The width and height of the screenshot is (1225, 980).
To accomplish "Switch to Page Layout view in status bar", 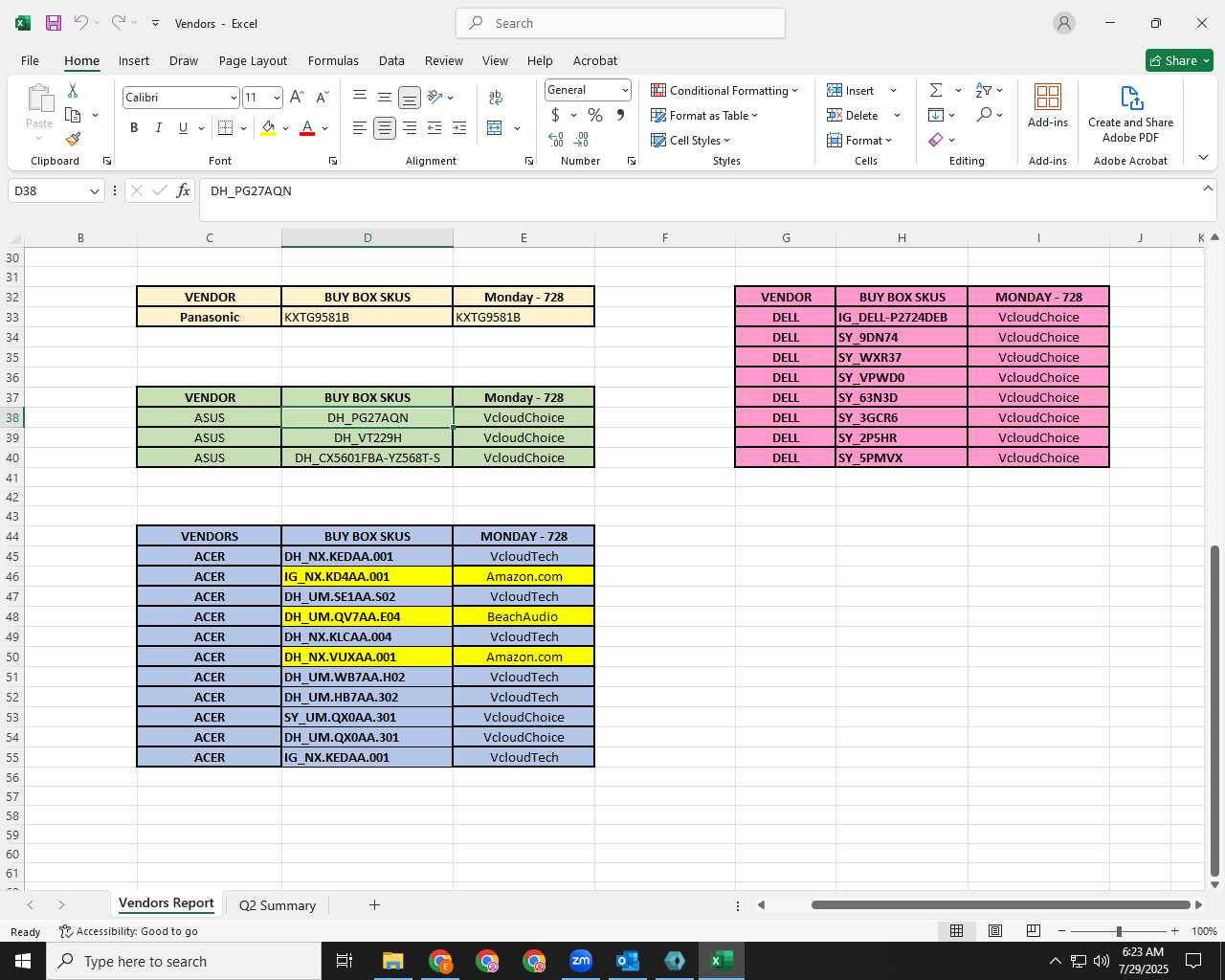I will [995, 931].
